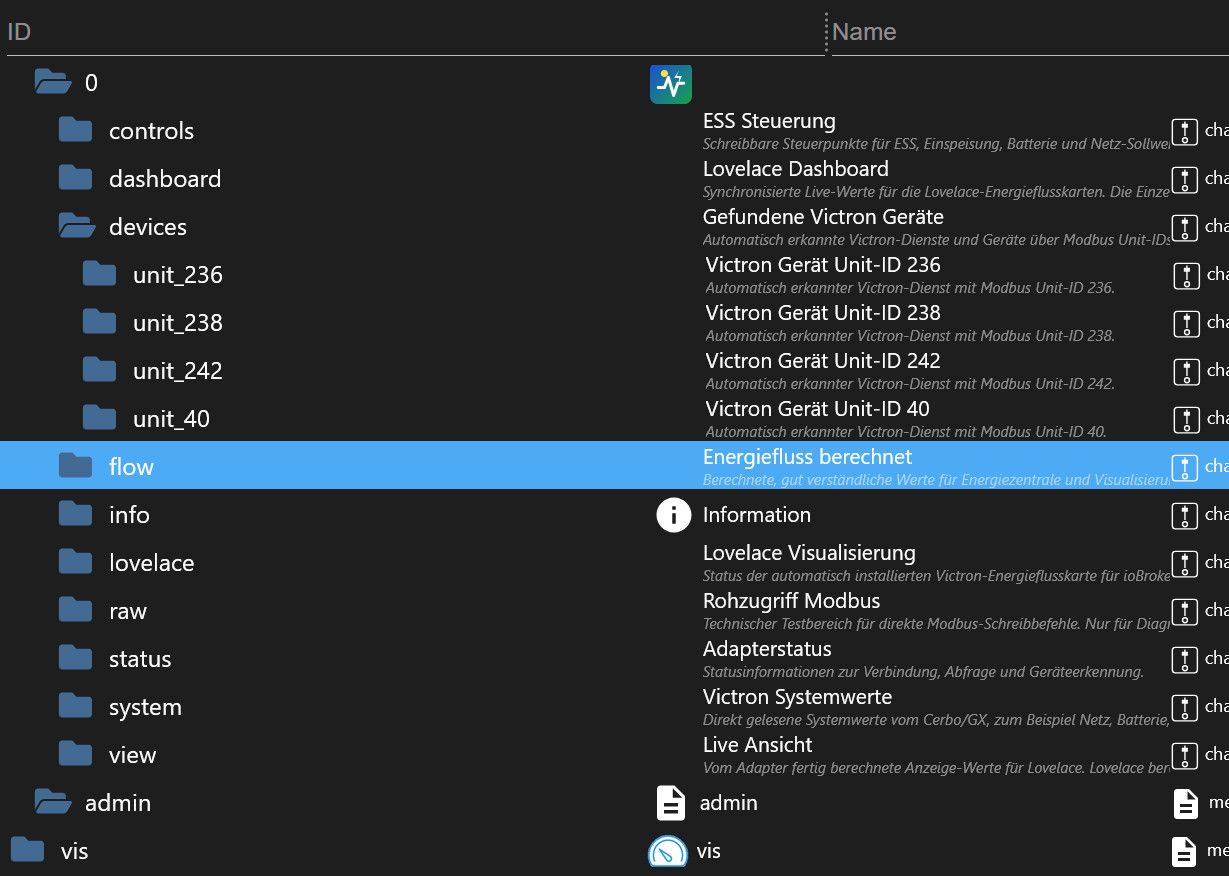This screenshot has width=1229, height=876.
Task: Focus the Name filter field
Action: (1030, 32)
